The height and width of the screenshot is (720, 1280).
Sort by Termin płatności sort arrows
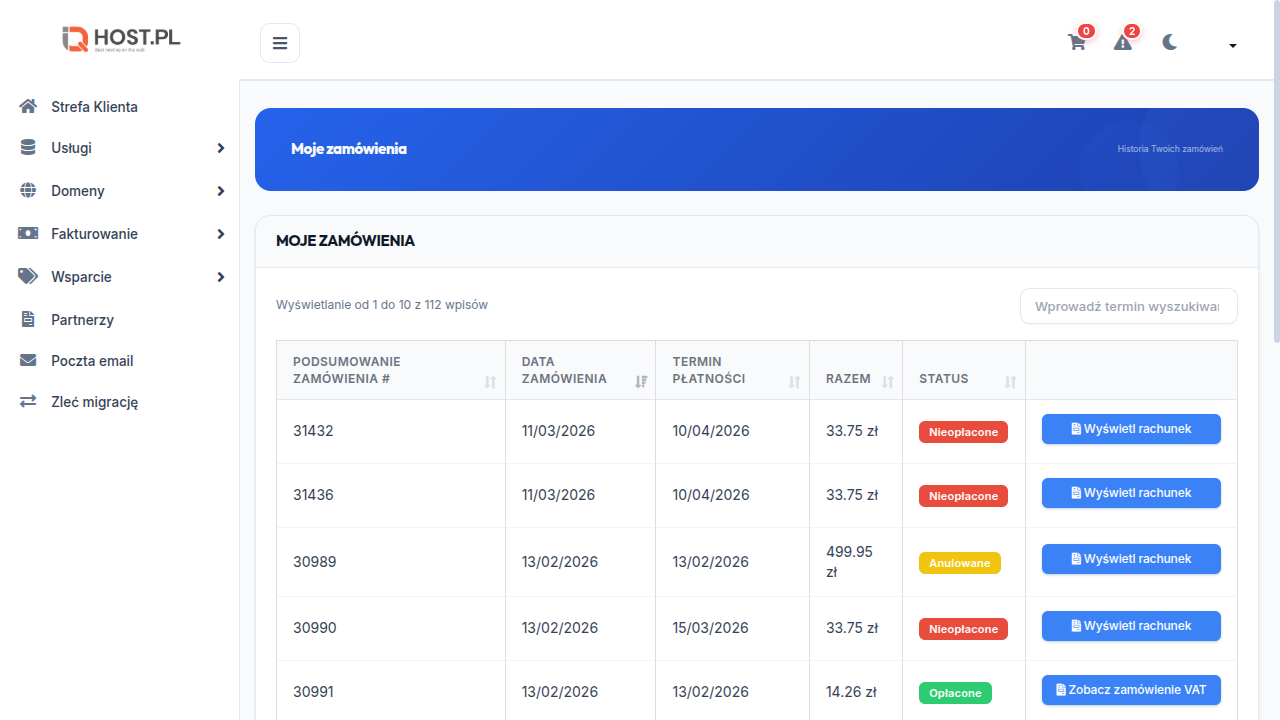(794, 382)
